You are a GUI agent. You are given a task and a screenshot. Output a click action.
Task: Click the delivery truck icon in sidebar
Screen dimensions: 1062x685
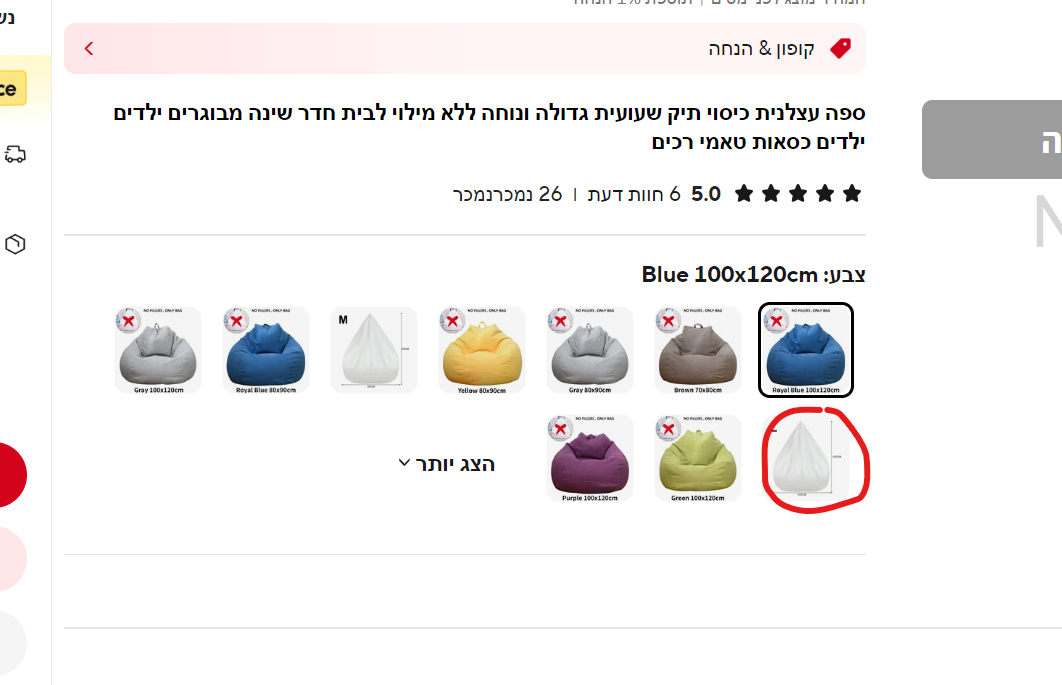(15, 154)
